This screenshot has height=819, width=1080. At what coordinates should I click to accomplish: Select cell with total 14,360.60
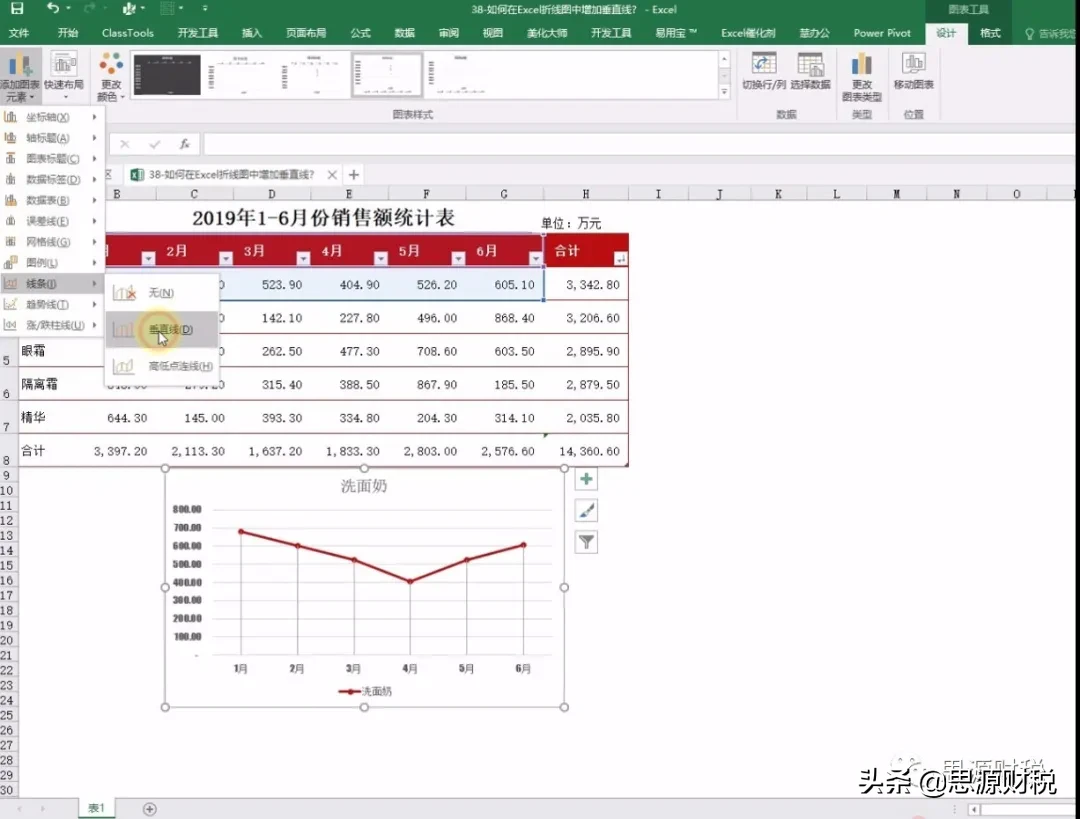pyautogui.click(x=586, y=451)
